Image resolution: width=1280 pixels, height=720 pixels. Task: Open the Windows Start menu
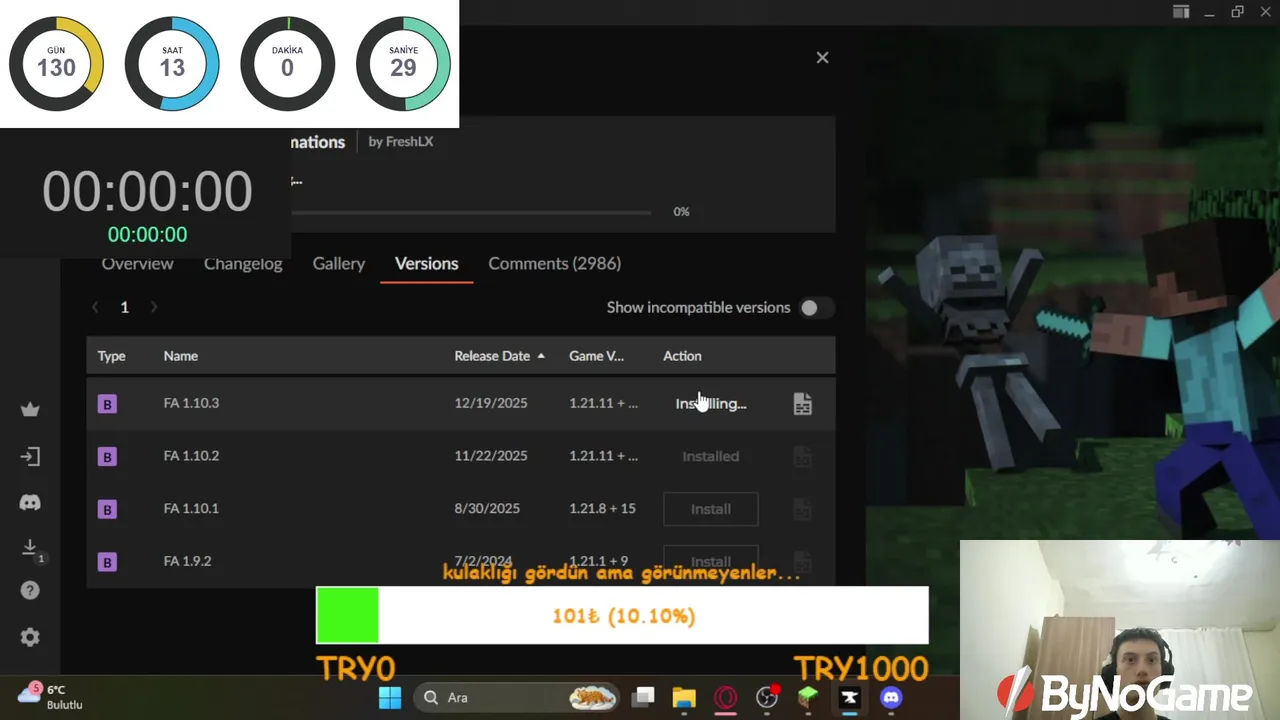390,697
